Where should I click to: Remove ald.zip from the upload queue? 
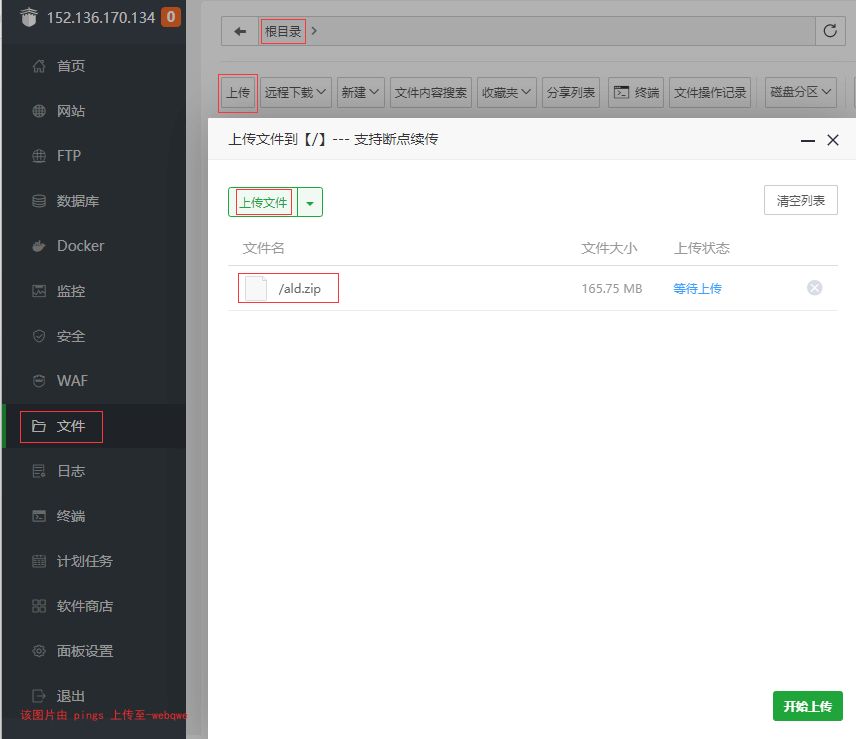[814, 288]
